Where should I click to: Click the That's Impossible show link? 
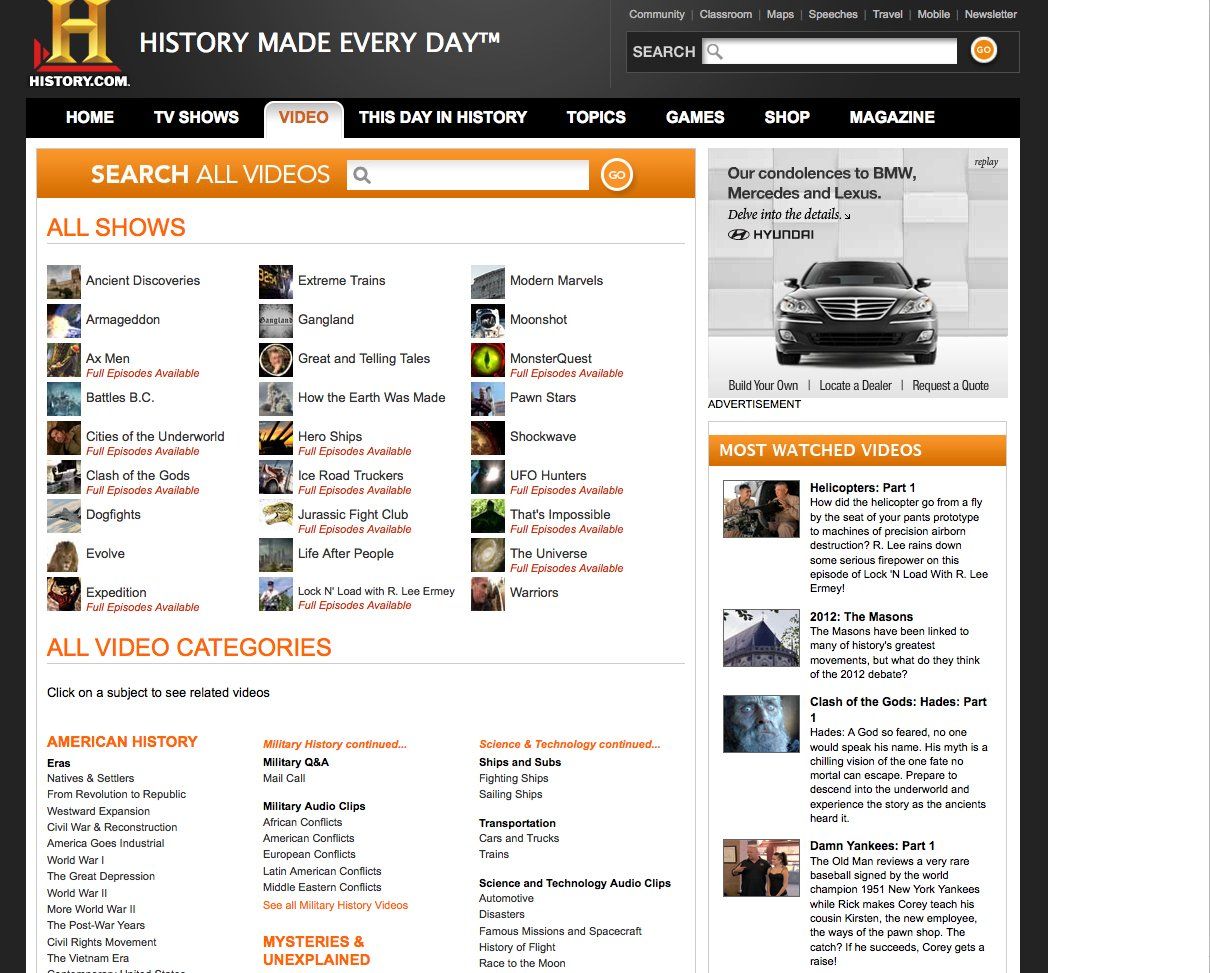(x=560, y=514)
